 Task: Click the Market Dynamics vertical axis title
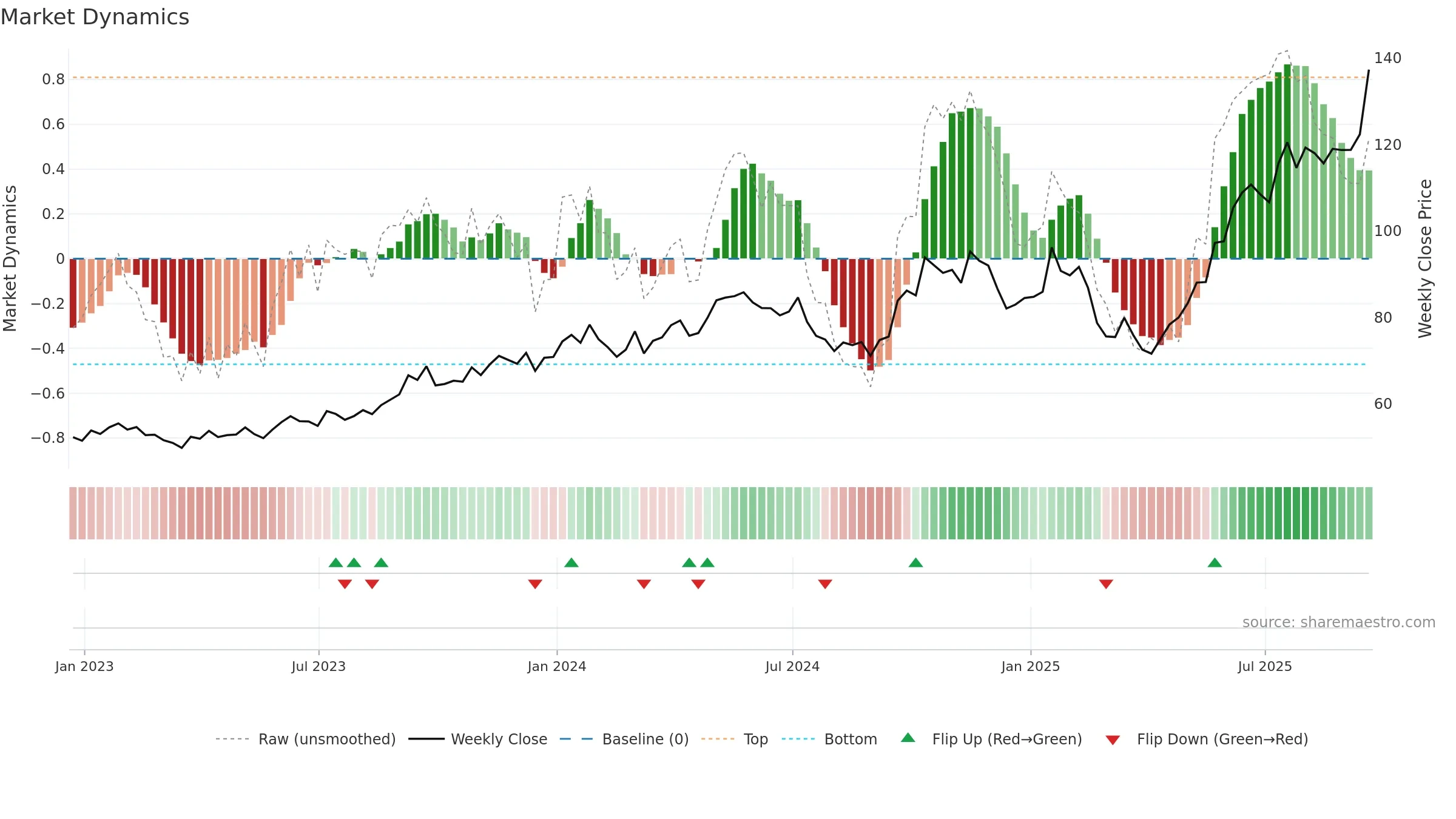point(10,258)
